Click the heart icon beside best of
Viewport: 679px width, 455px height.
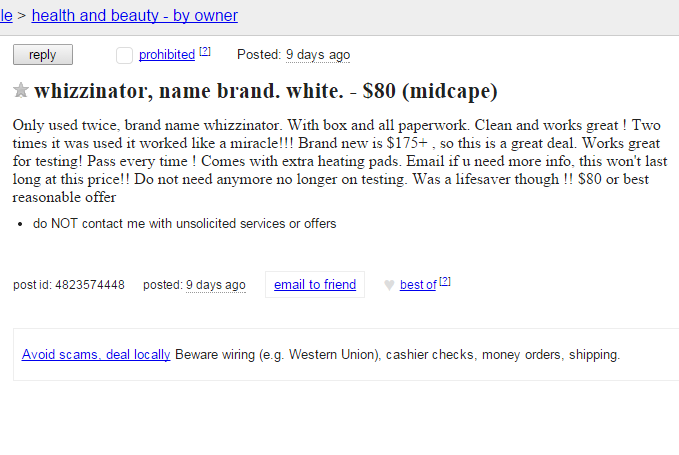coord(389,285)
